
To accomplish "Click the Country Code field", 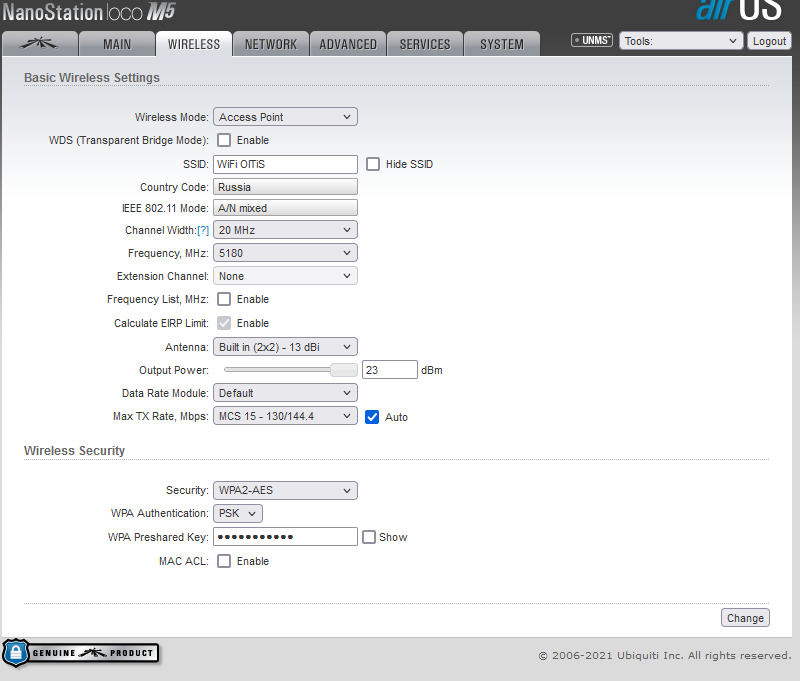I will pyautogui.click(x=285, y=187).
